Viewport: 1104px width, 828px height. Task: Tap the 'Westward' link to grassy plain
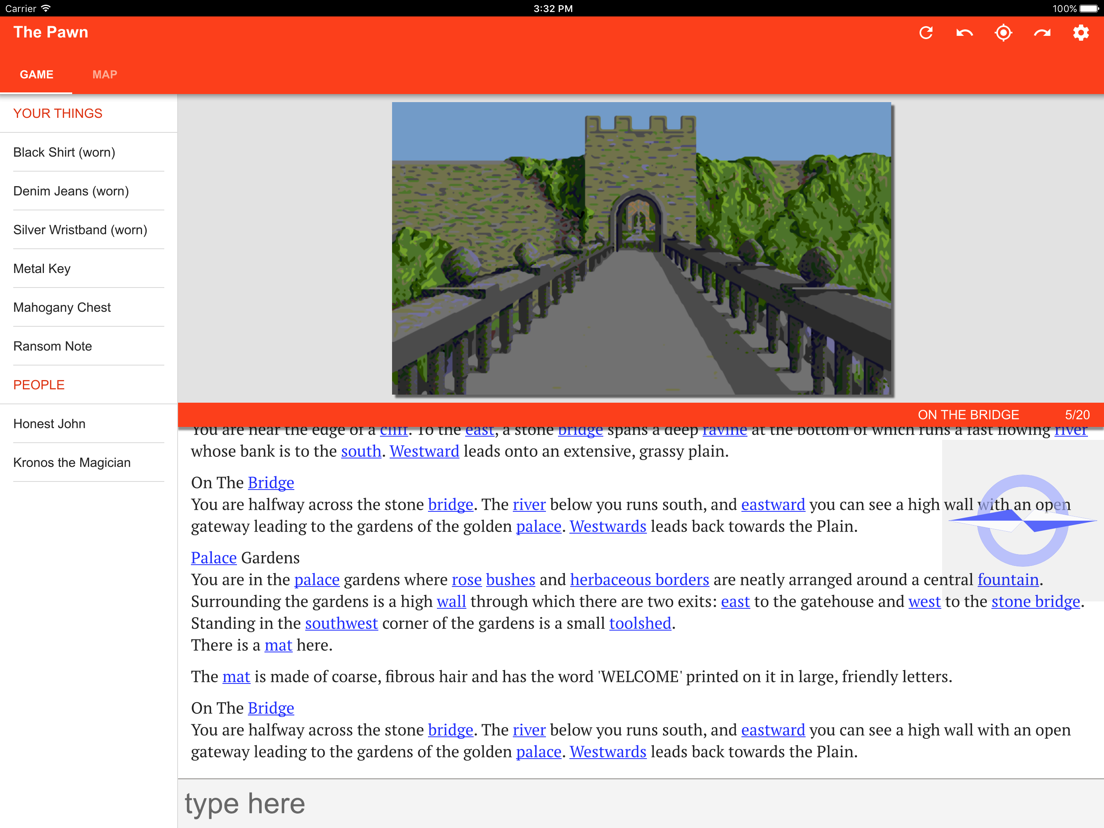425,451
